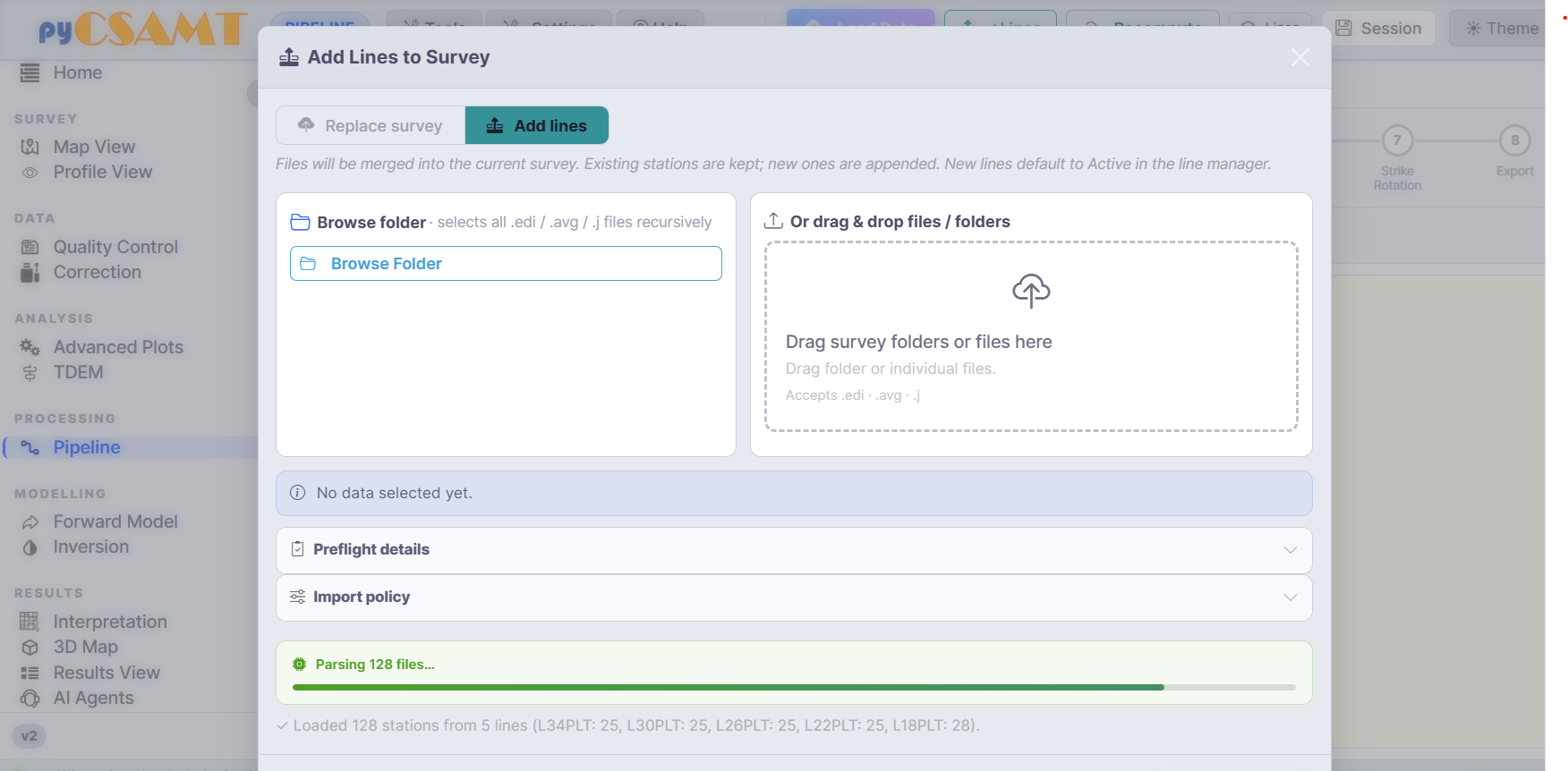Click the green parsing gear icon
The width and height of the screenshot is (1568, 771).
point(299,665)
